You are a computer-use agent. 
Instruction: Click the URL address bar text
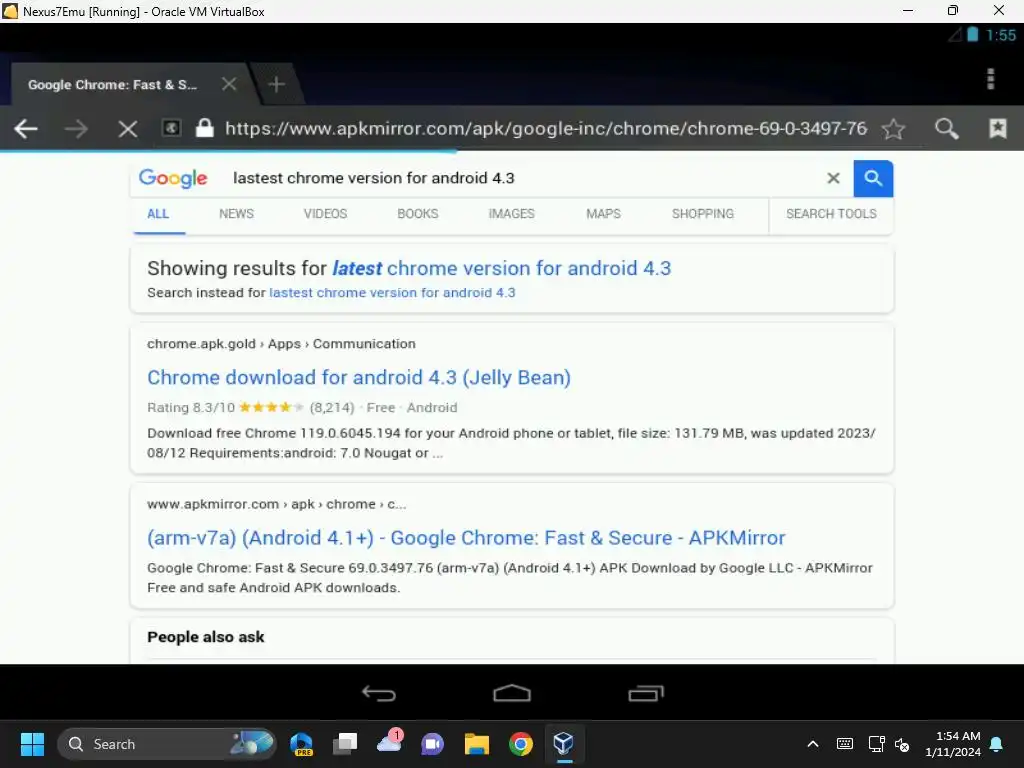(546, 128)
